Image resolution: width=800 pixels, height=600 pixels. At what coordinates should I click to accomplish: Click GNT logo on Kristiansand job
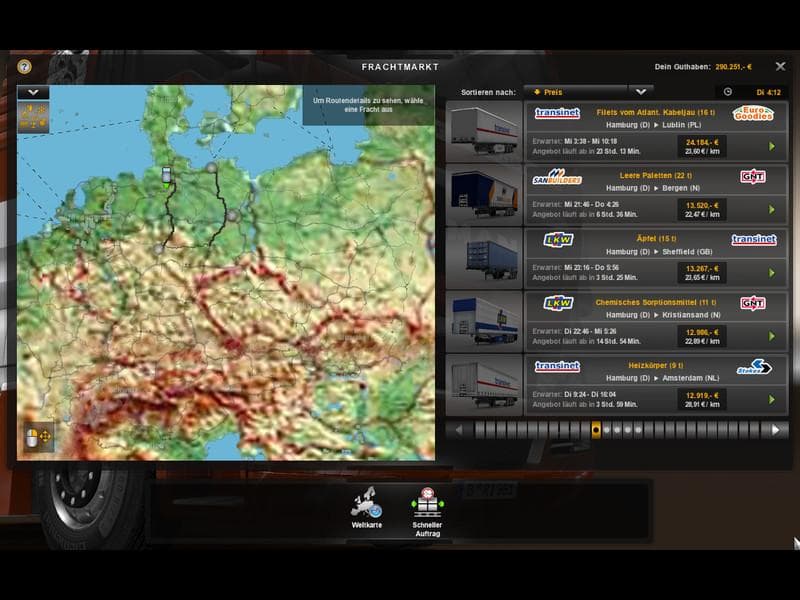coord(753,303)
